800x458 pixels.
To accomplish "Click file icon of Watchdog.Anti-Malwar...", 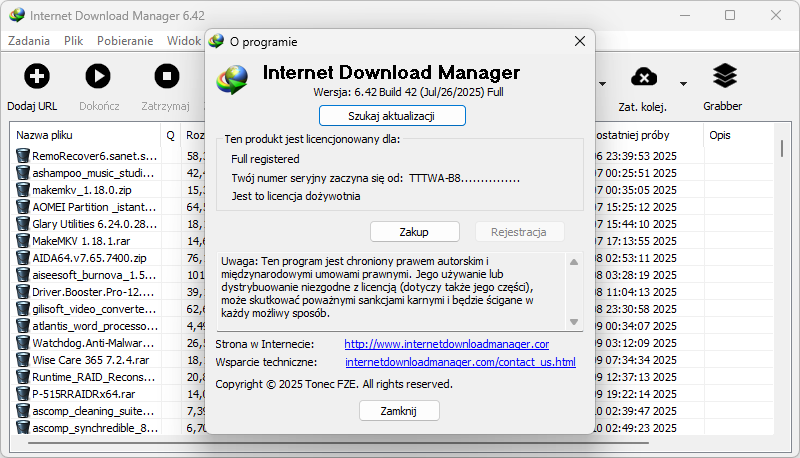I will pos(22,343).
